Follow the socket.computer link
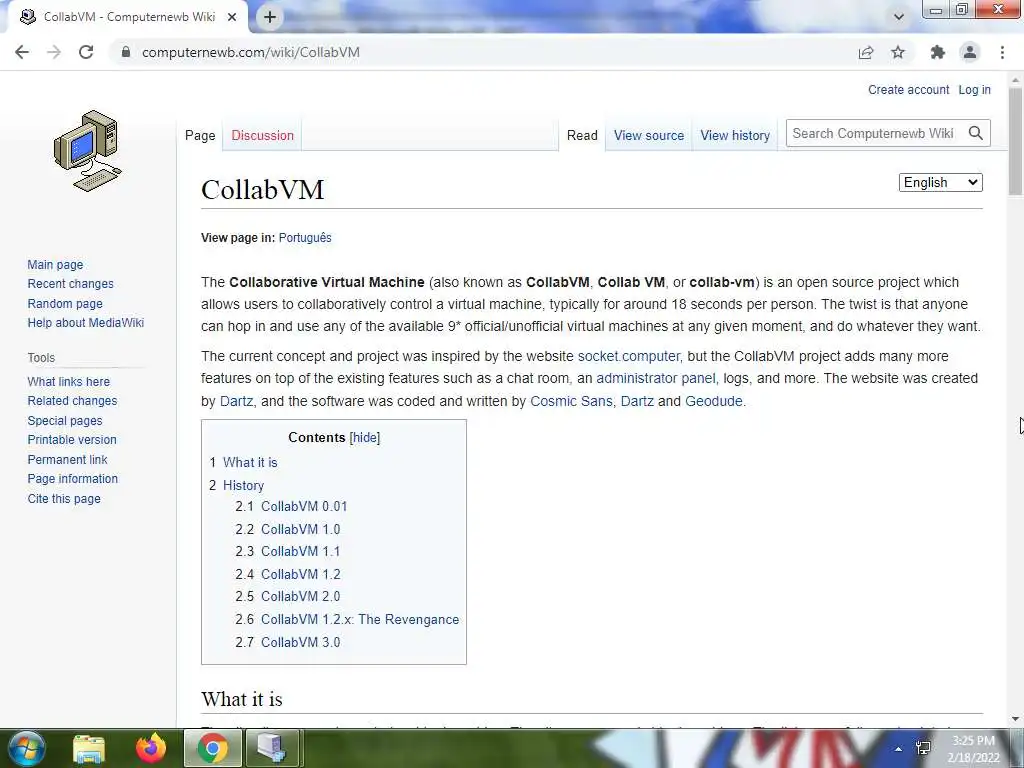 point(628,357)
